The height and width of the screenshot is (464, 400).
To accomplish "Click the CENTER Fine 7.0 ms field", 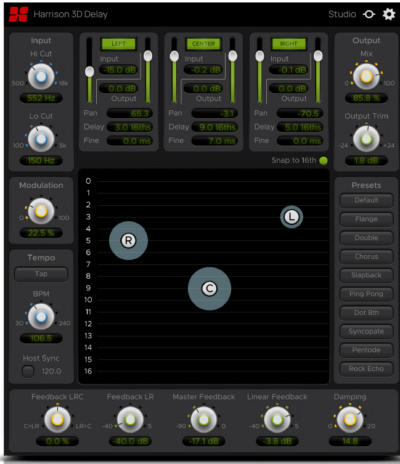I will (214, 141).
